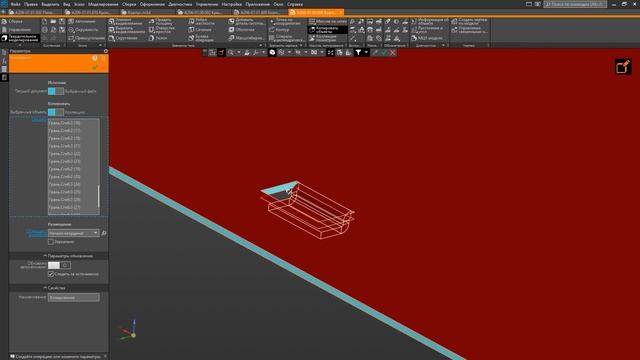Select Твердотельное моделирование toolbar set
Viewport: 640px width, 360px height.
tap(20, 38)
